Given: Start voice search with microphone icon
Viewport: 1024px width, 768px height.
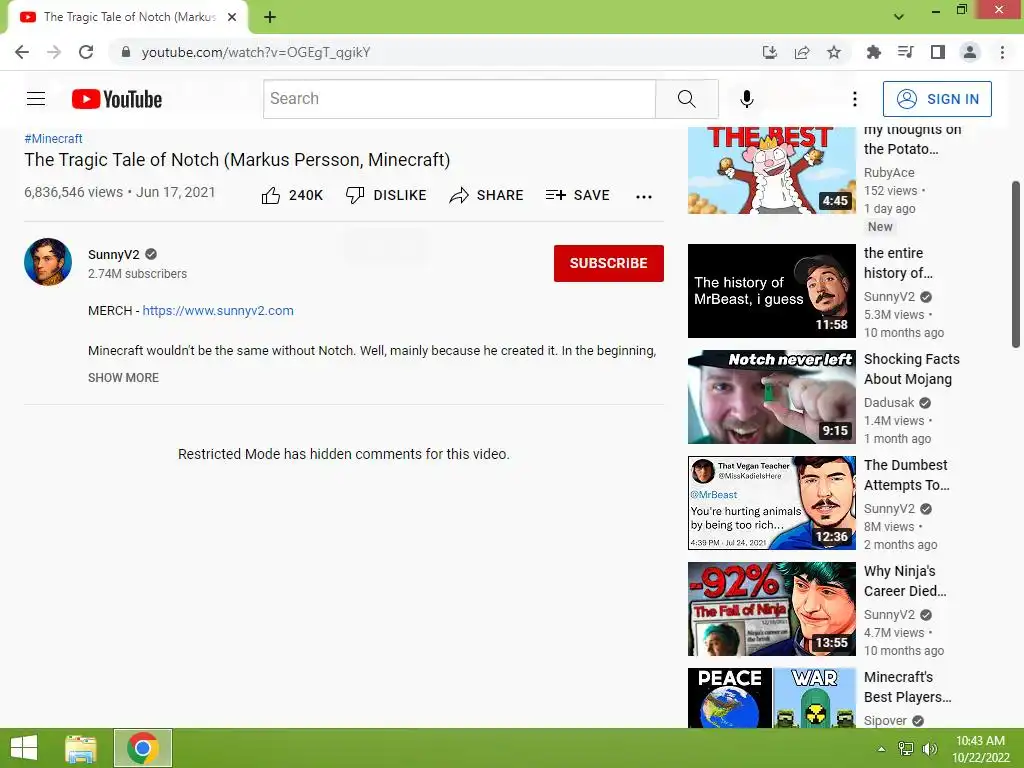Looking at the screenshot, I should (x=746, y=99).
